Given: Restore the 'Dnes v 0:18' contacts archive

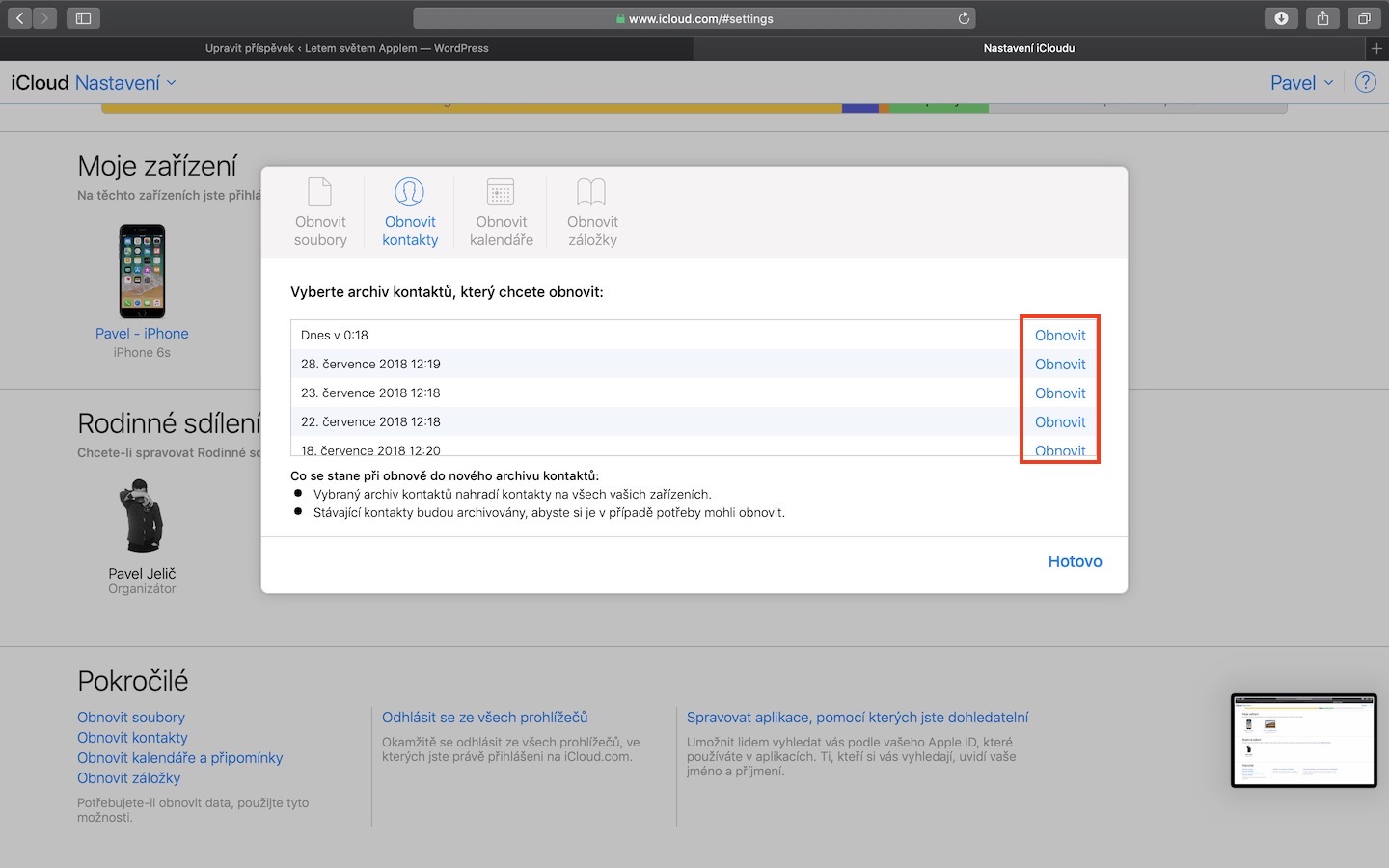Looking at the screenshot, I should pyautogui.click(x=1060, y=336).
